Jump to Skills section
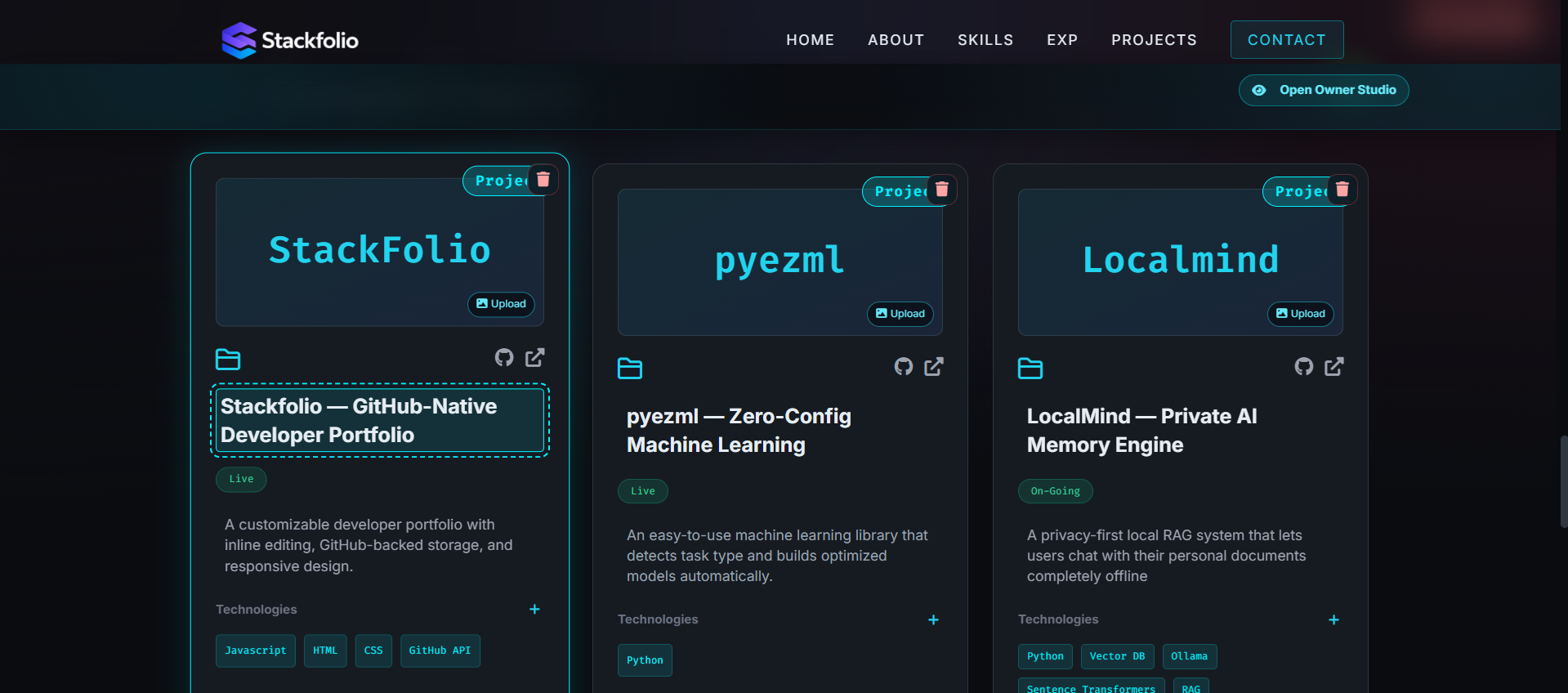This screenshot has width=1568, height=693. pyautogui.click(x=985, y=40)
